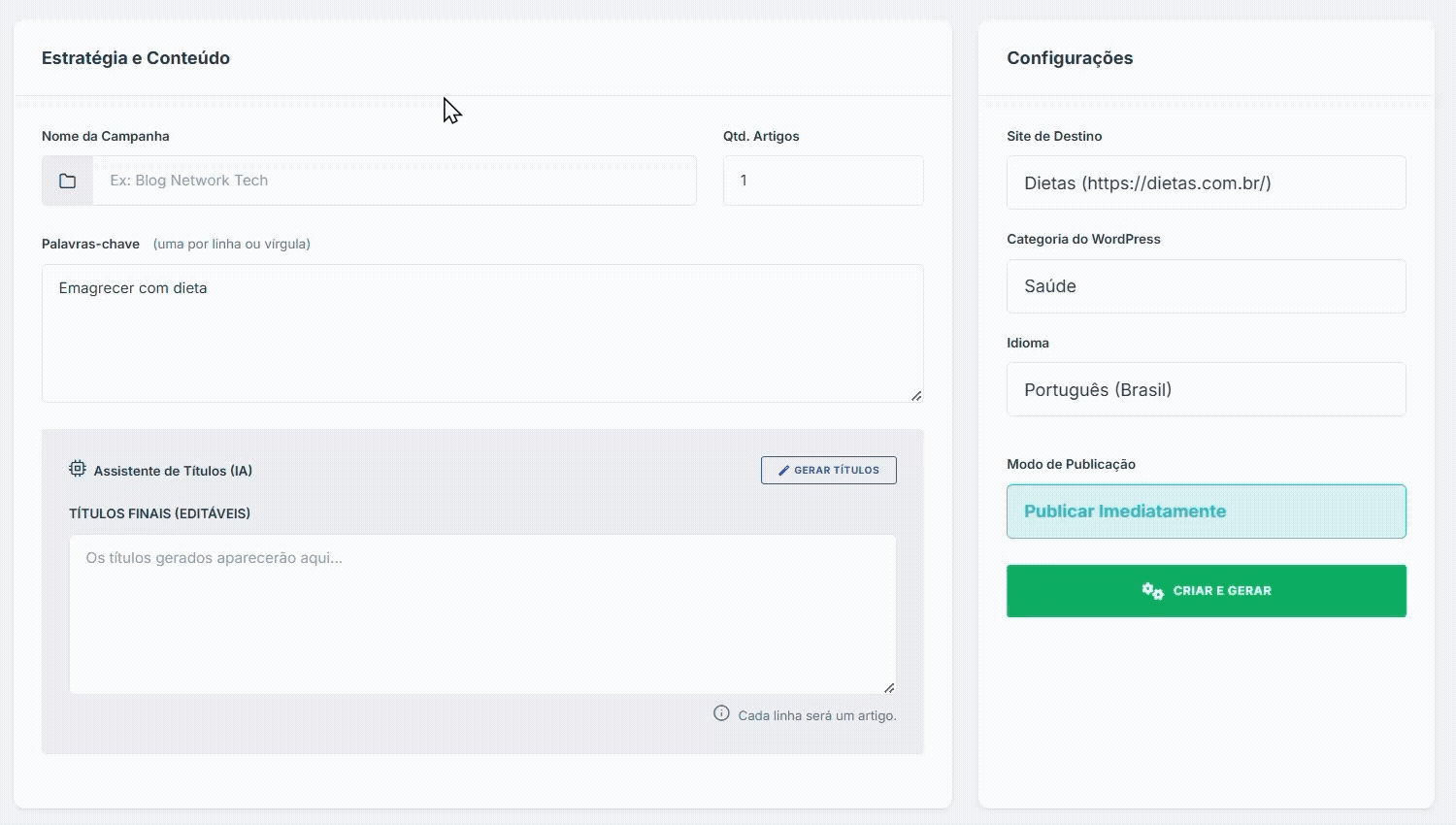This screenshot has height=825, width=1456.
Task: Click the 'Configurações' panel heading
Action: point(1070,58)
